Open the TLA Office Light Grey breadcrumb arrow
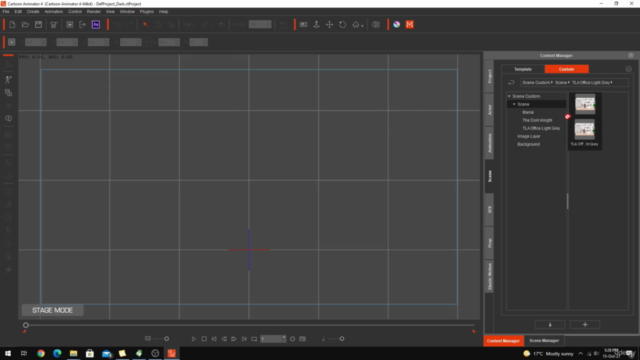Image resolution: width=640 pixels, height=360 pixels. tap(611, 82)
